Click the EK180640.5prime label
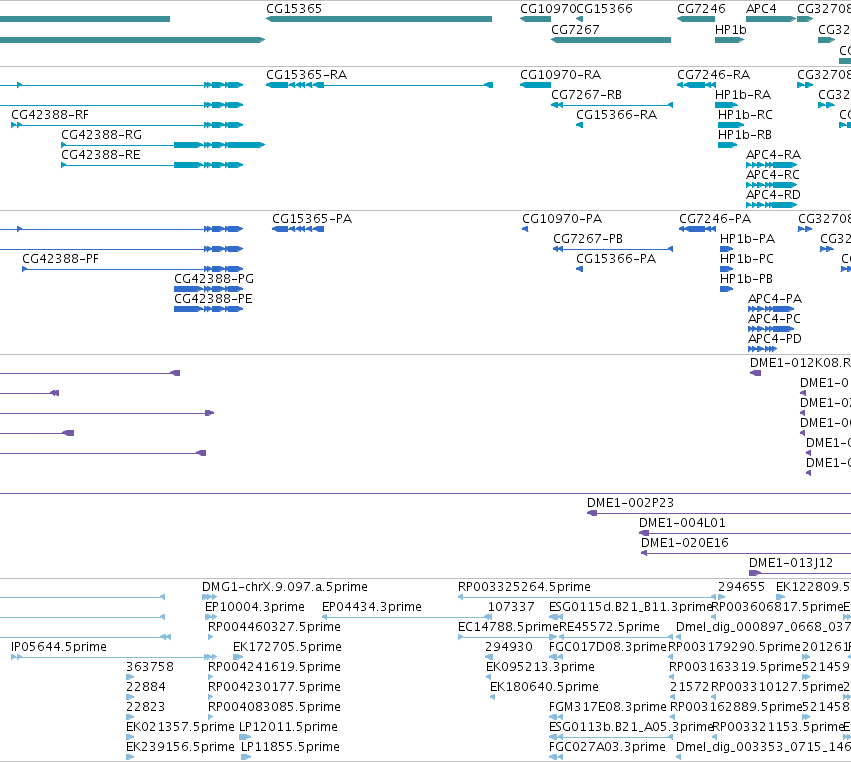The image size is (851, 762). point(544,687)
